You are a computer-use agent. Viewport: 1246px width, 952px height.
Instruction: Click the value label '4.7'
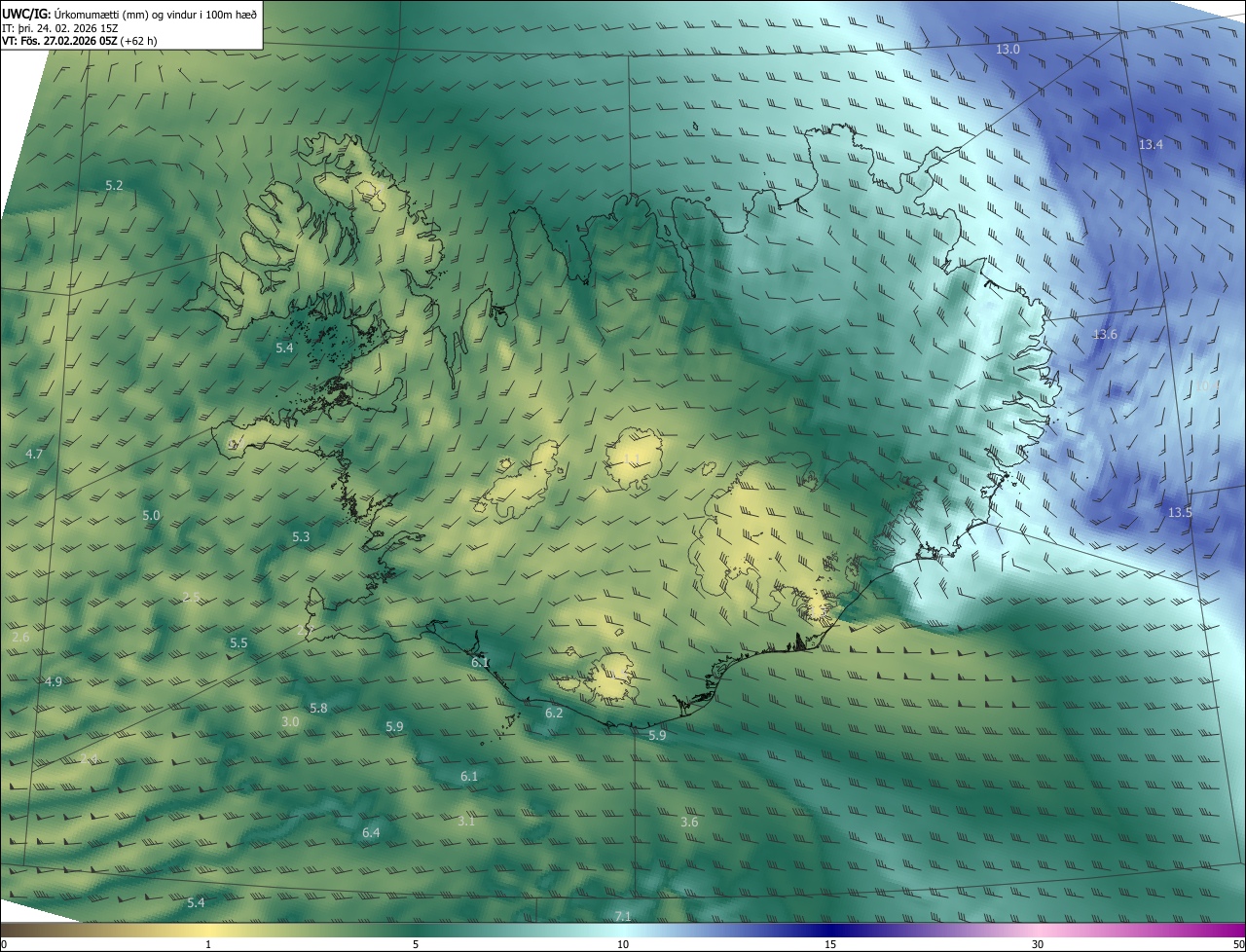34,455
